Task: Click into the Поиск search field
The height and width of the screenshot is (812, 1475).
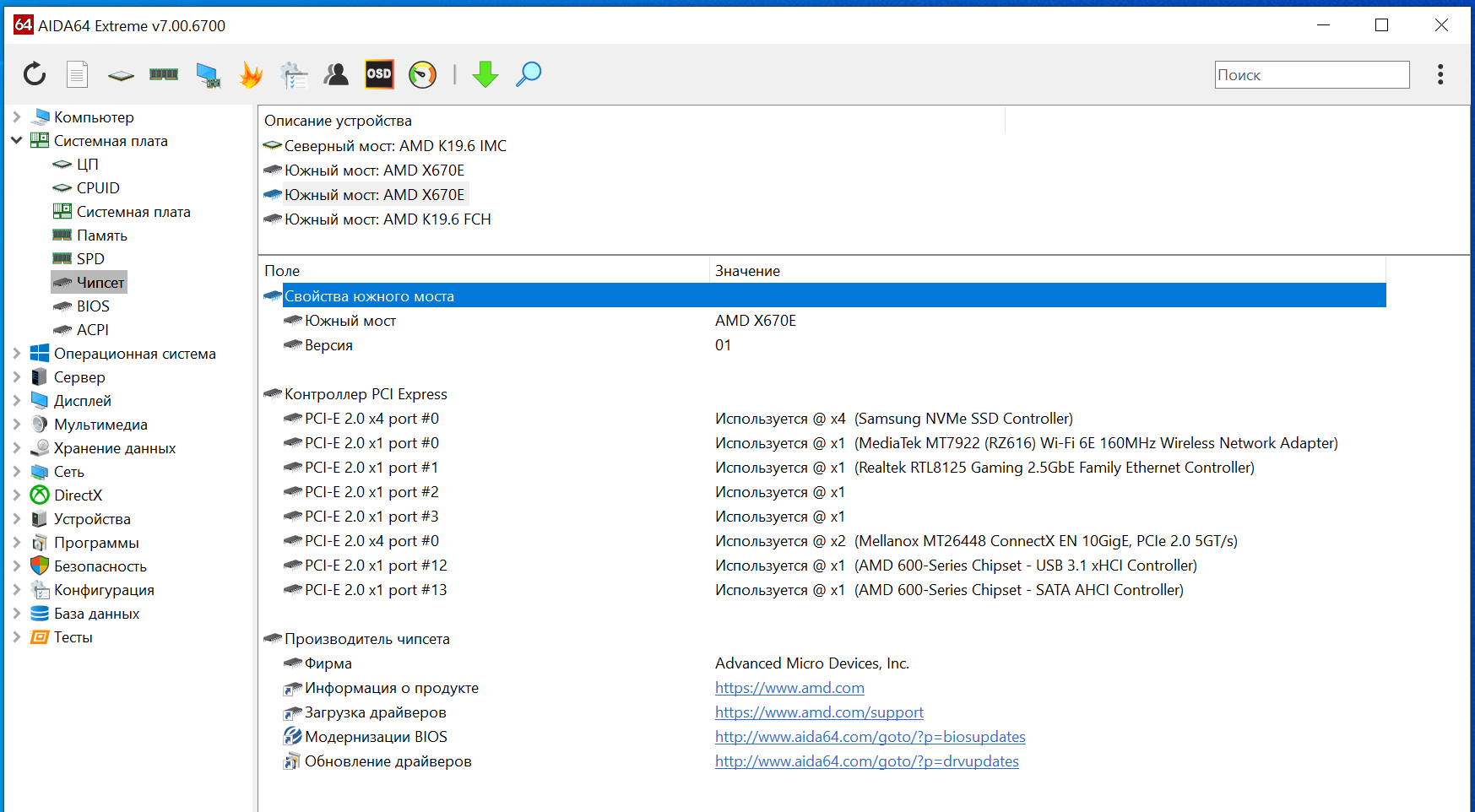Action: tap(1312, 74)
